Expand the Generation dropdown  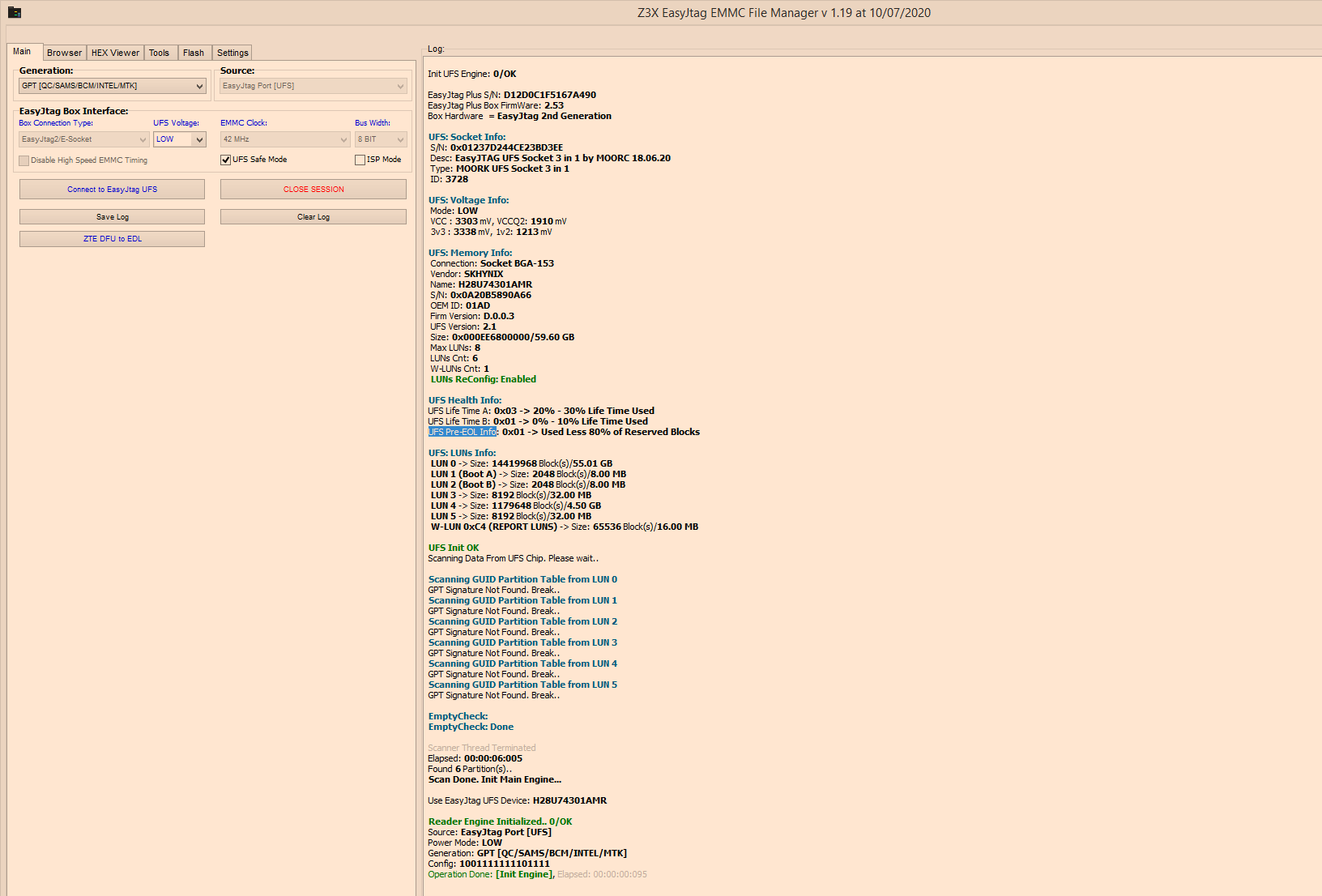pos(113,86)
